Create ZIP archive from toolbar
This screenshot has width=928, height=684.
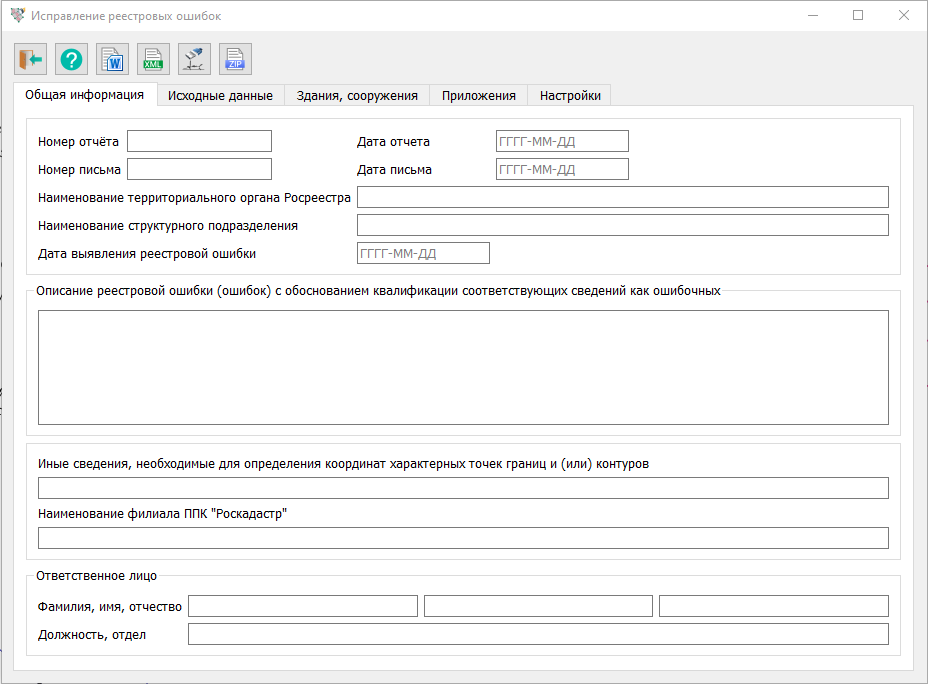235,60
